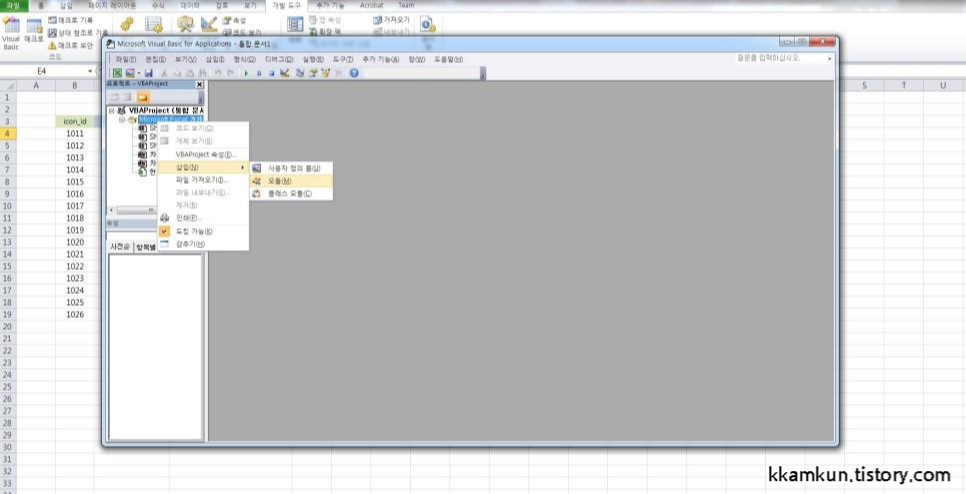Toggle 상대 참조로 기록 in Excel ribbon
966x494 pixels.
(78, 33)
